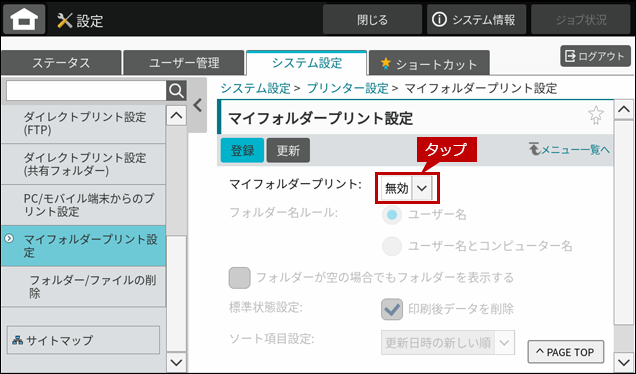Add page to shortcuts with star icon
The image size is (636, 374).
(595, 115)
